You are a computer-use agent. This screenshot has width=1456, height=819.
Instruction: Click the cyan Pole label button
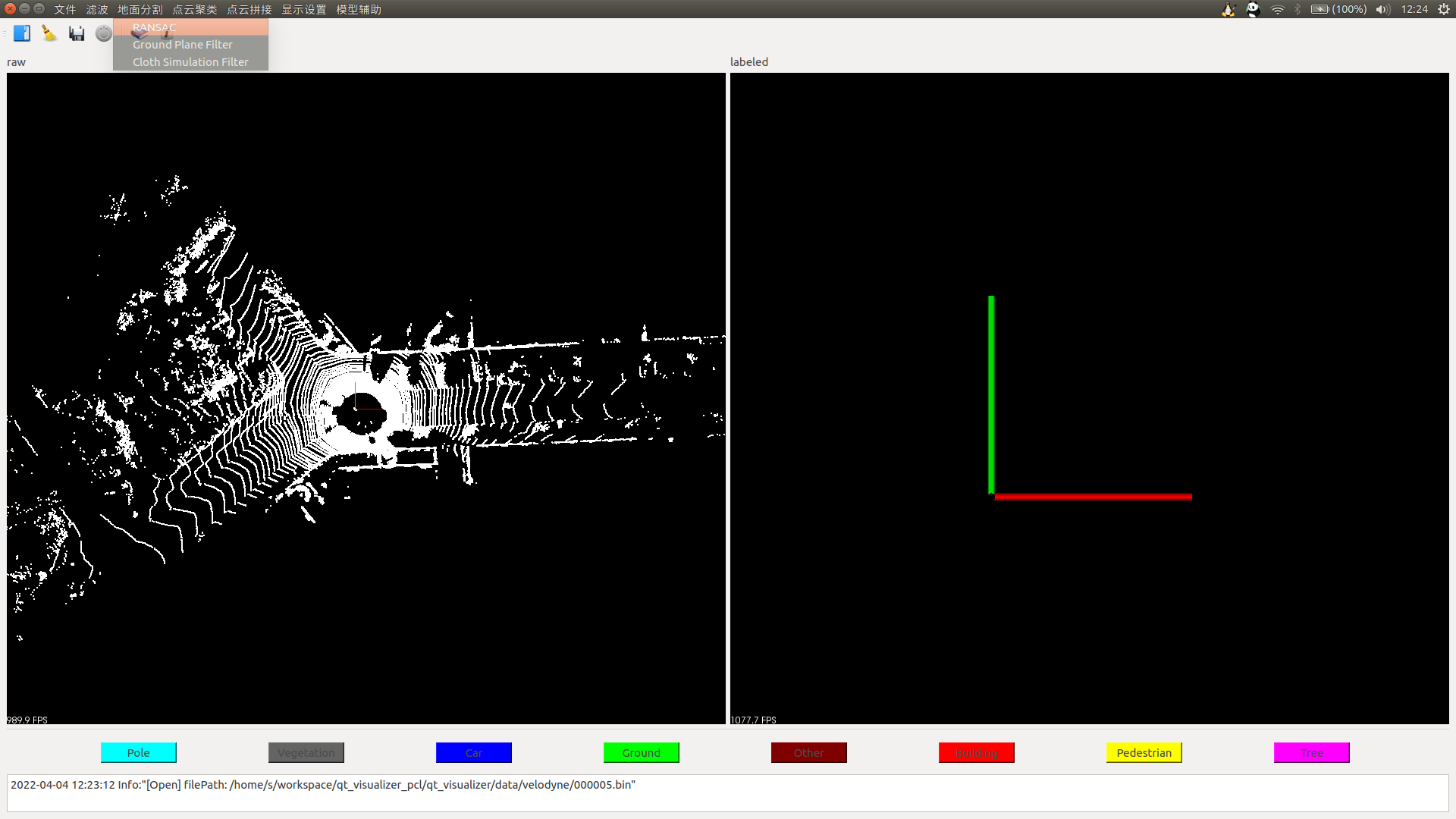point(139,752)
